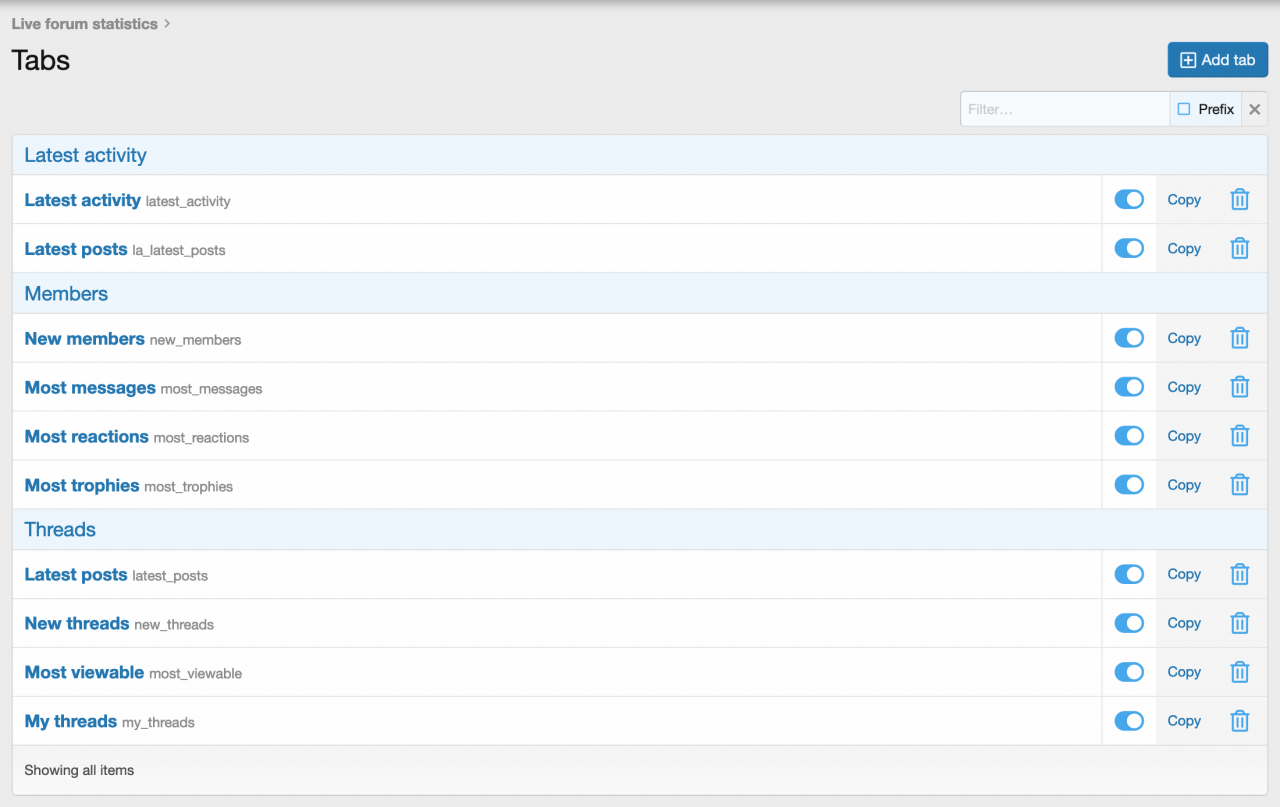Switch off the Most trophies toggle
The width and height of the screenshot is (1280, 807).
tap(1129, 485)
